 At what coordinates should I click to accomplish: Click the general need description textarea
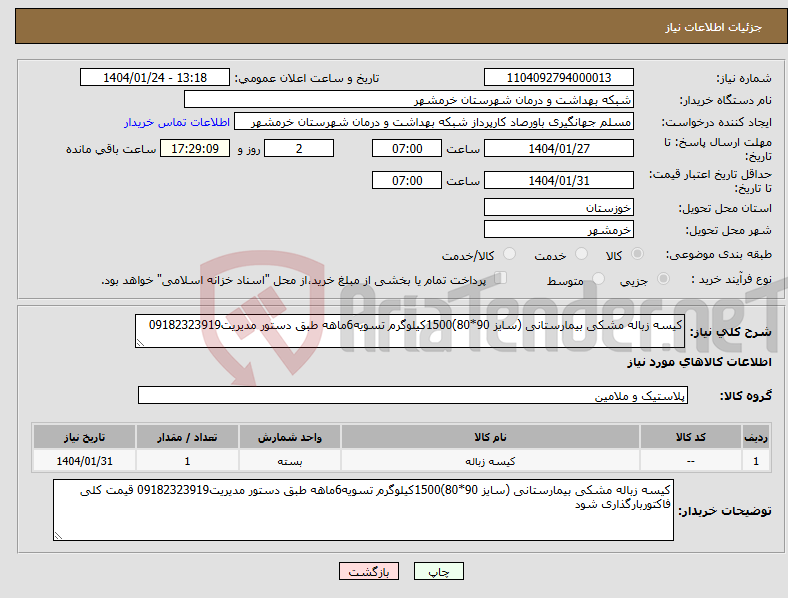(410, 331)
